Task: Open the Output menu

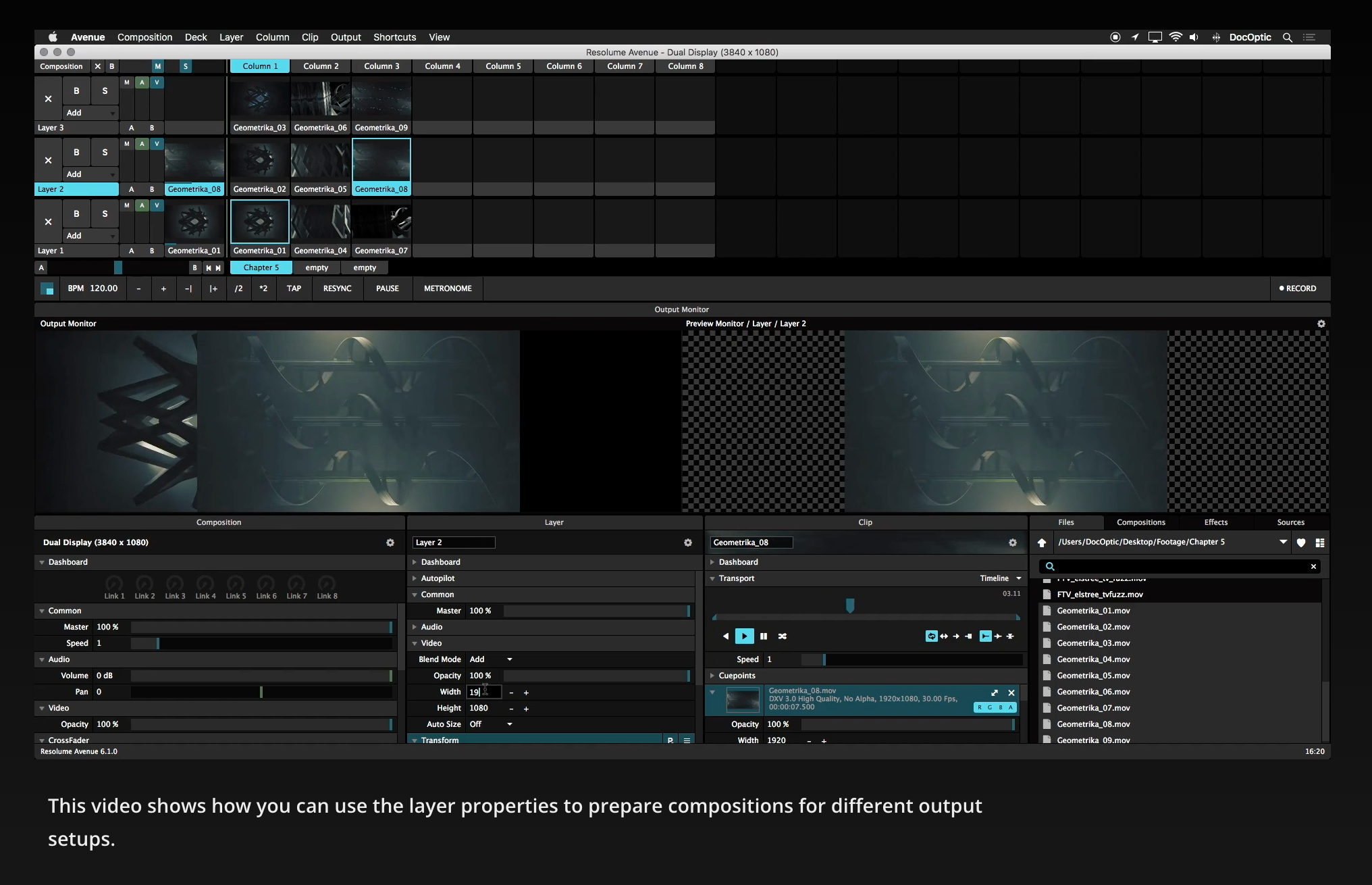Action: pyautogui.click(x=346, y=37)
